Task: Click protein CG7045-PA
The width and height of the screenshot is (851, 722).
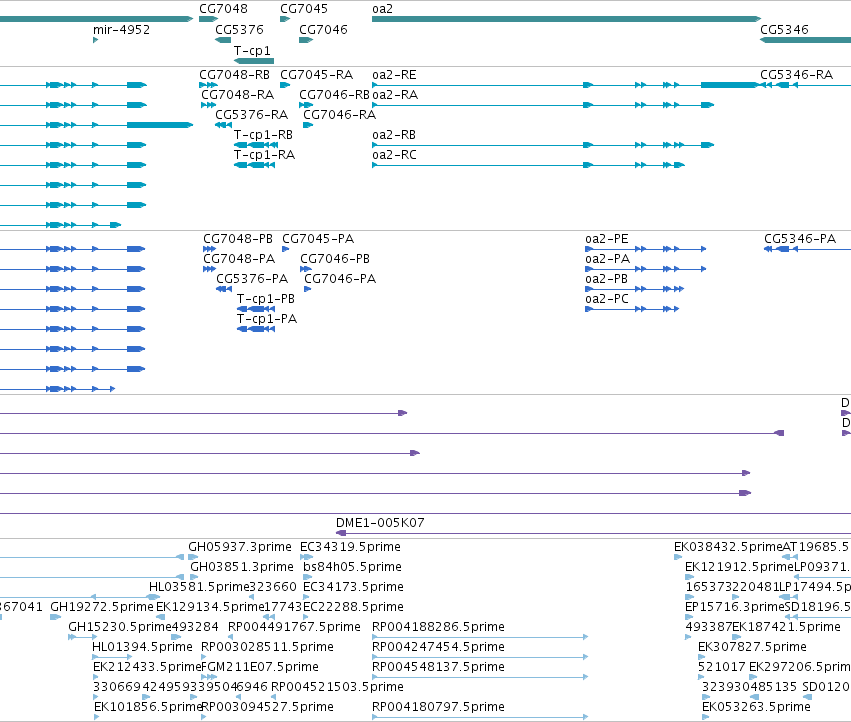Action: point(318,238)
